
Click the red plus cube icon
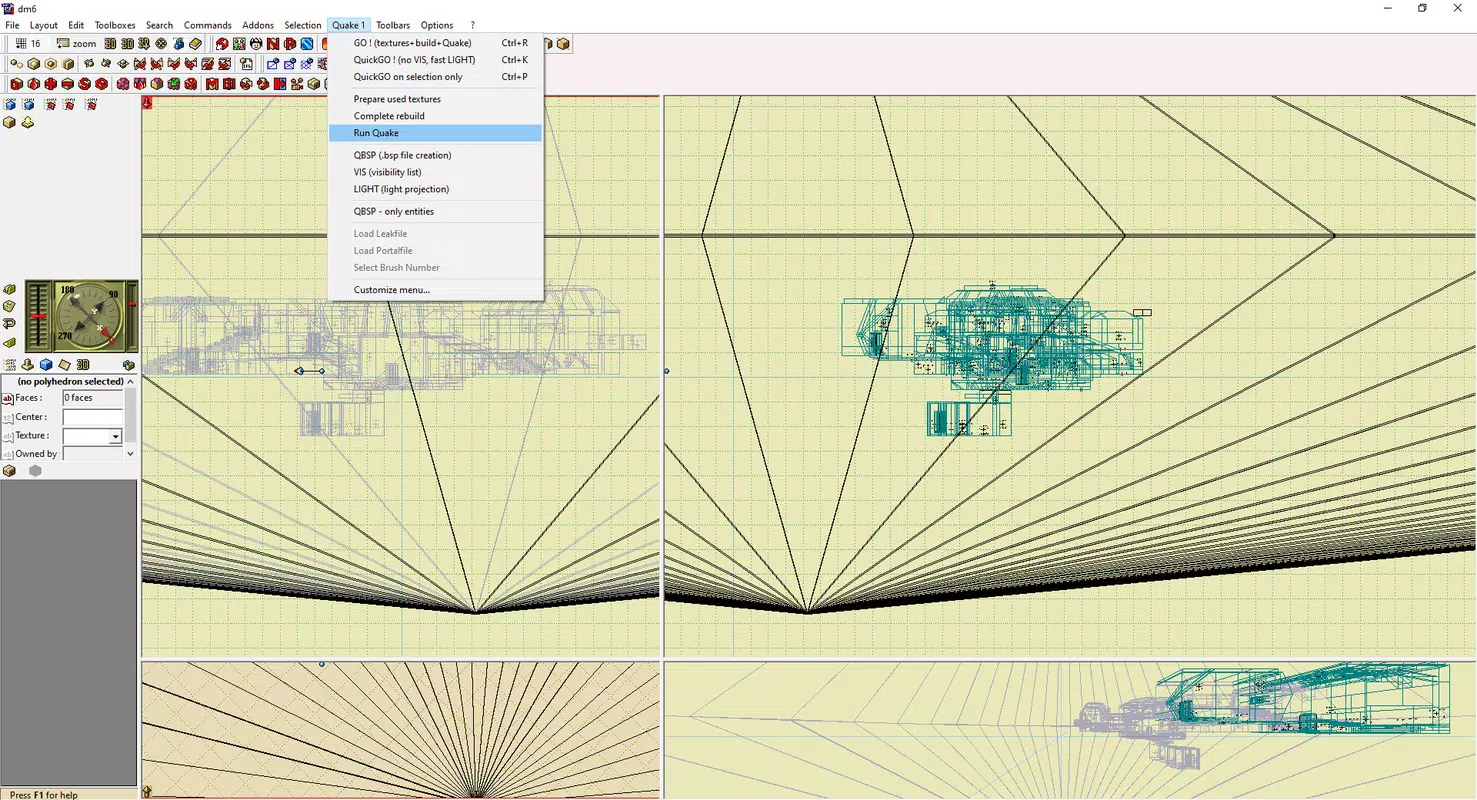[x=51, y=84]
